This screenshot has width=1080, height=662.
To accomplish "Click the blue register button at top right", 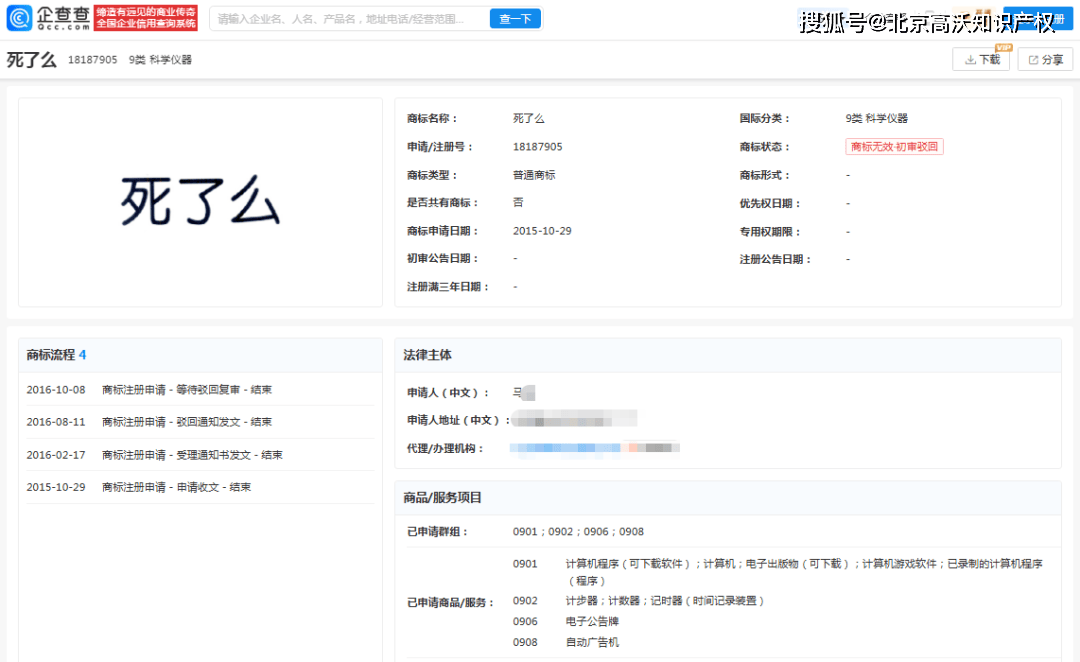I will pyautogui.click(x=1038, y=19).
